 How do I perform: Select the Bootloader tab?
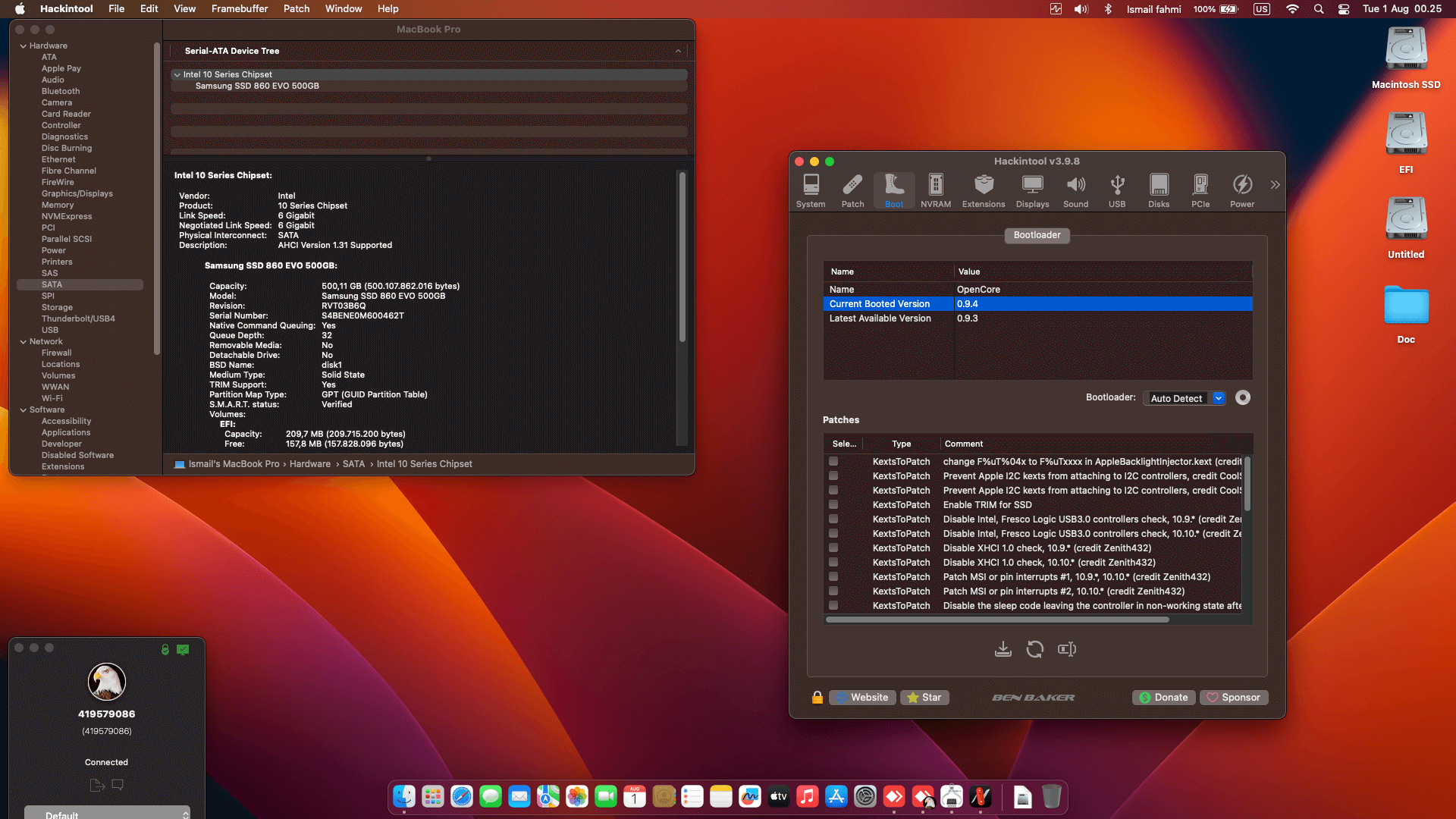[x=1037, y=235]
